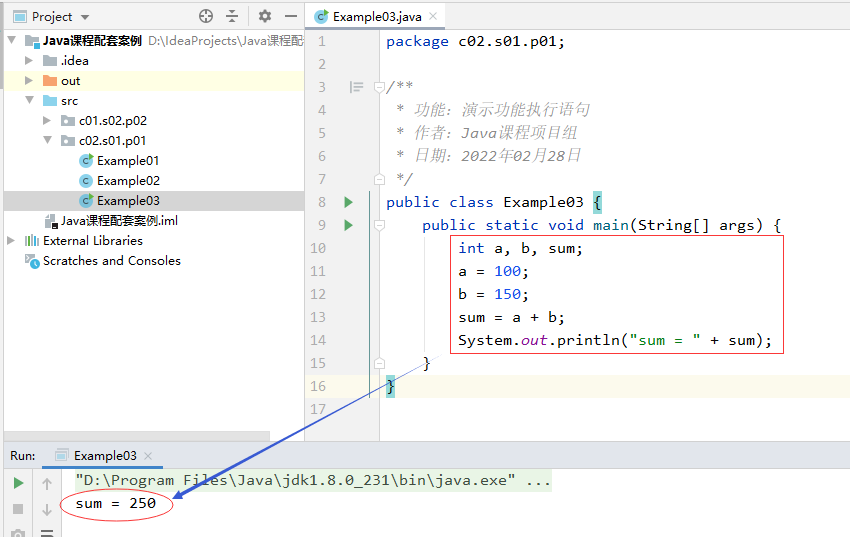Viewport: 850px width, 537px height.
Task: Click the camera dump threads icon
Action: [18, 533]
